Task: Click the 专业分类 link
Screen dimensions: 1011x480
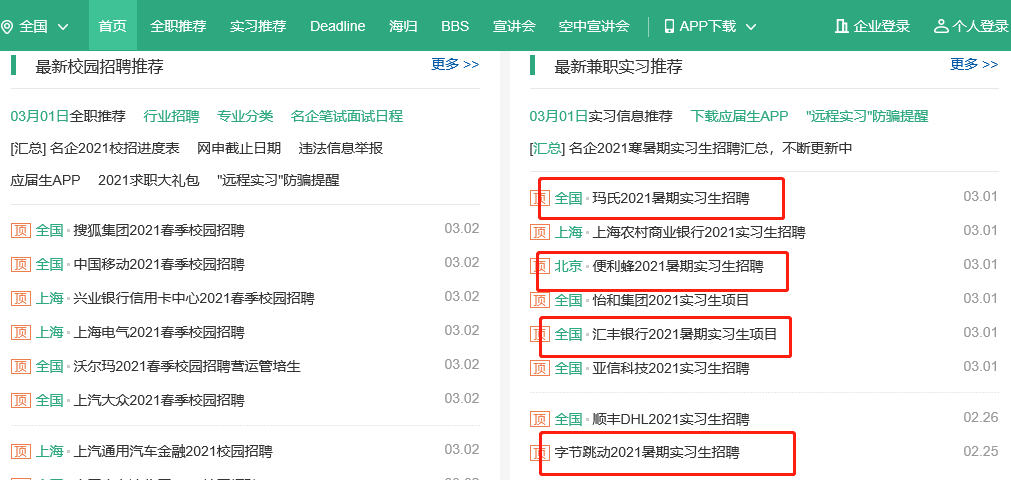Action: pyautogui.click(x=245, y=116)
